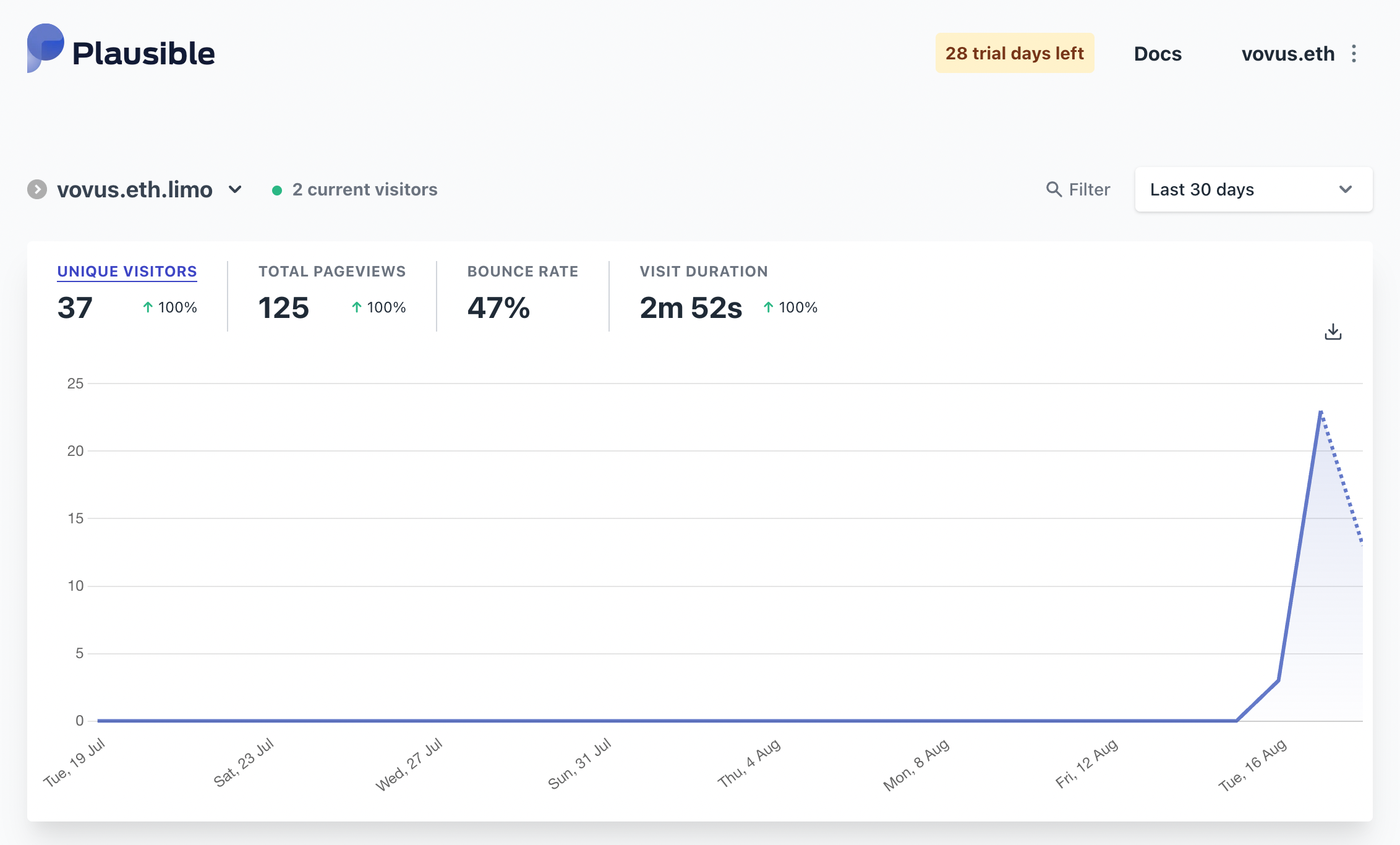
Task: Open the Filter menu
Action: coord(1078,189)
